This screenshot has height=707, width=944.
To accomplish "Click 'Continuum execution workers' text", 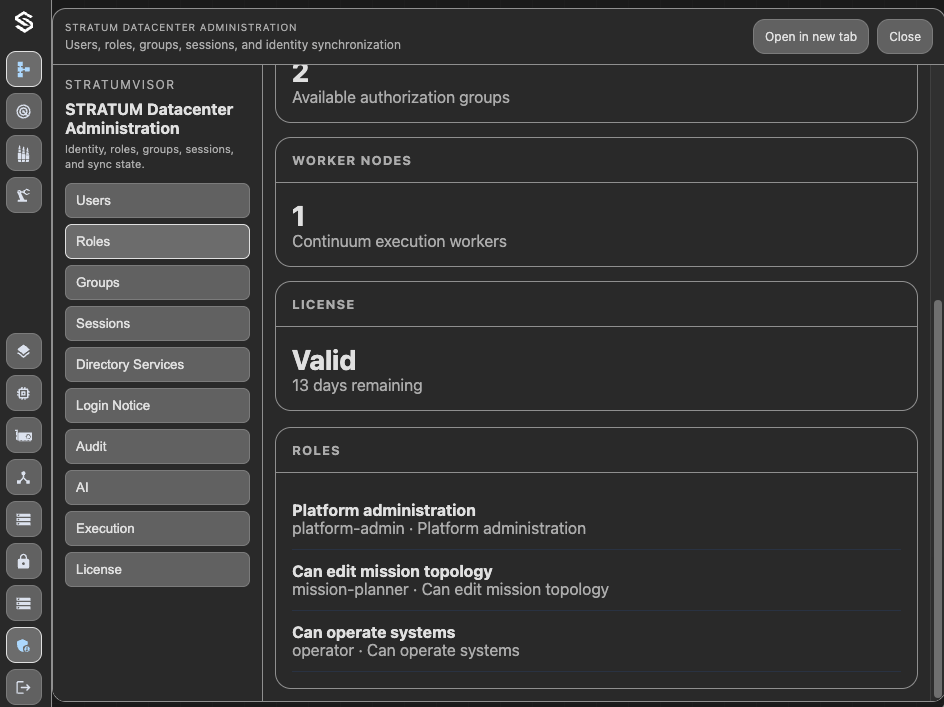I will coord(399,241).
